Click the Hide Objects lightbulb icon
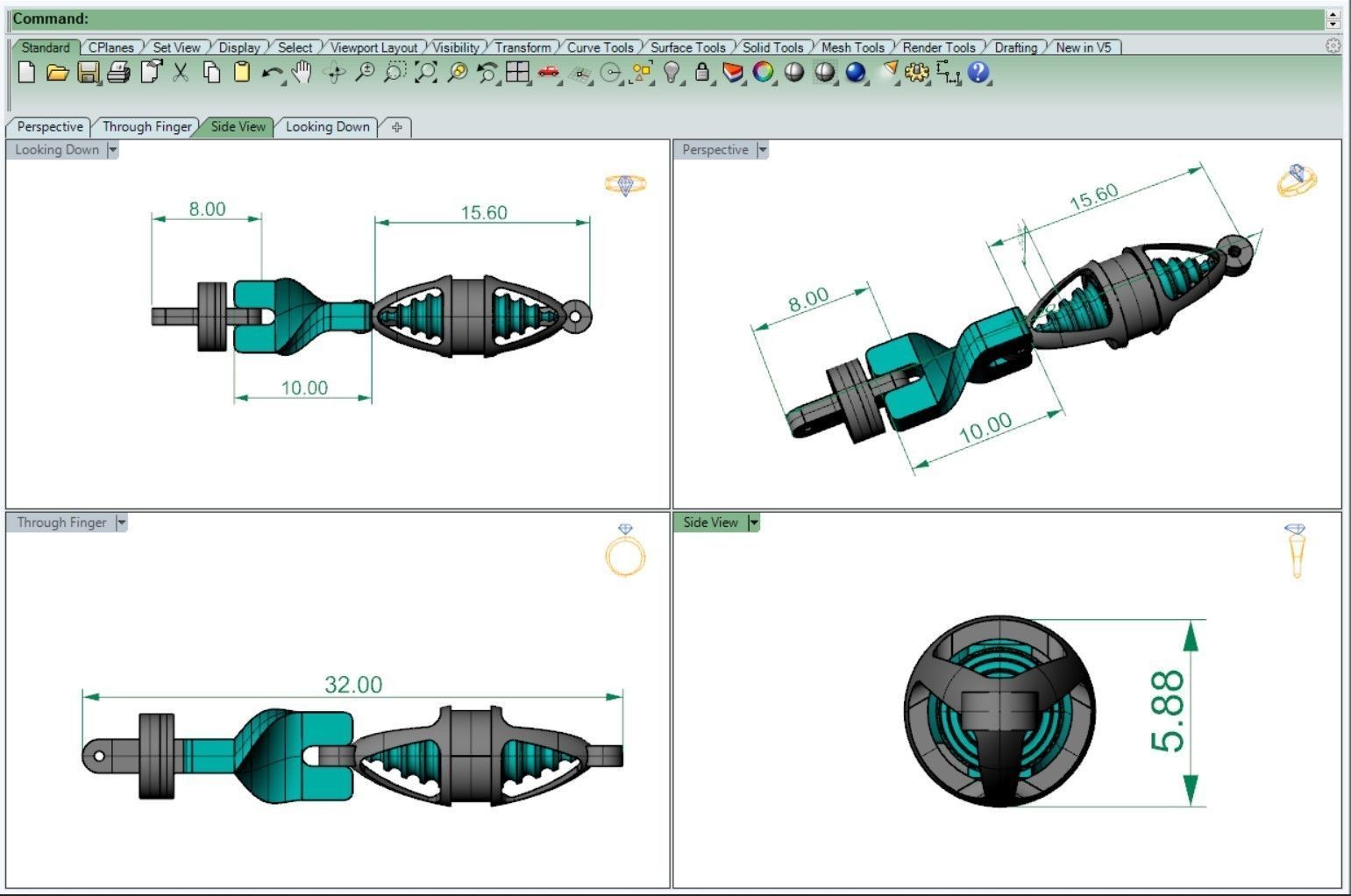The height and width of the screenshot is (896, 1351). pos(672,73)
